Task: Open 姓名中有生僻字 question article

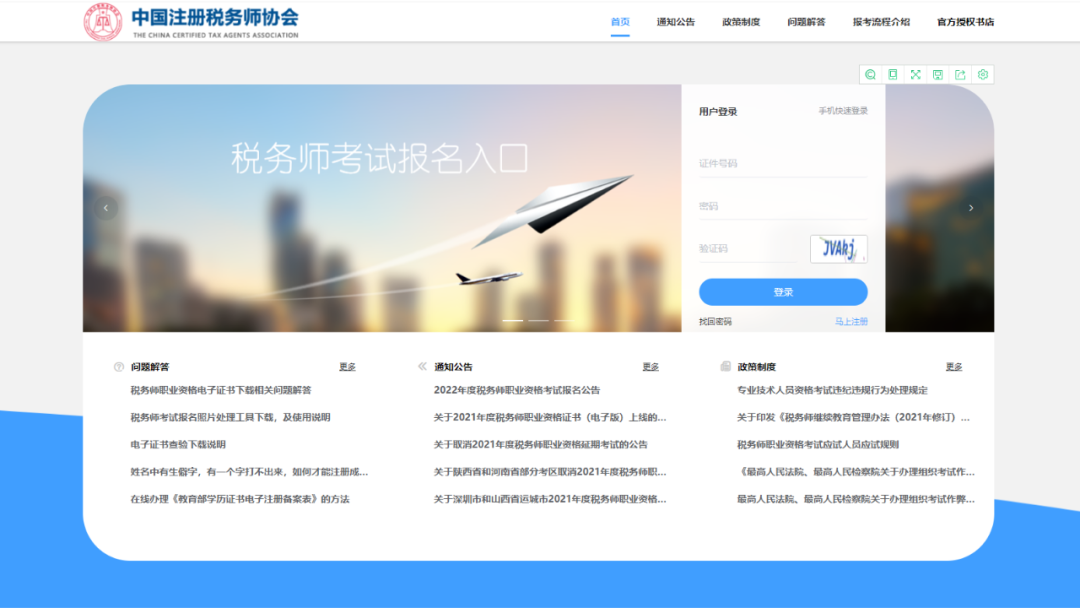Action: tap(249, 472)
